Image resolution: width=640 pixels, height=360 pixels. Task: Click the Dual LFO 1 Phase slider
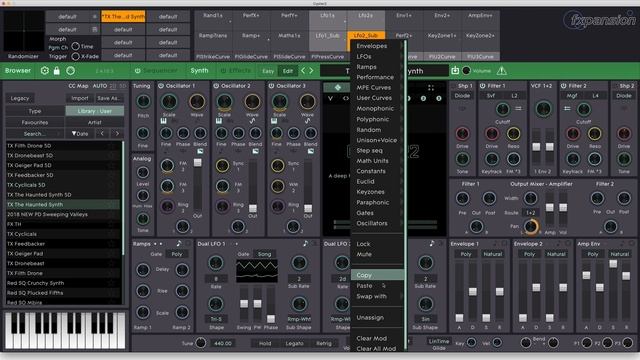point(271,305)
